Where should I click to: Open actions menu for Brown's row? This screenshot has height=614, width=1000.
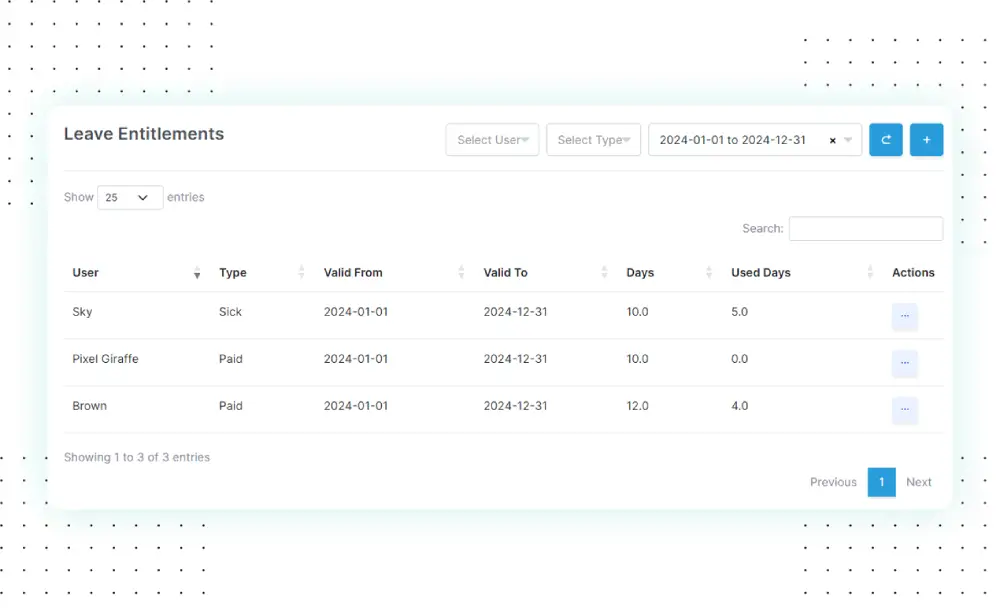(904, 410)
